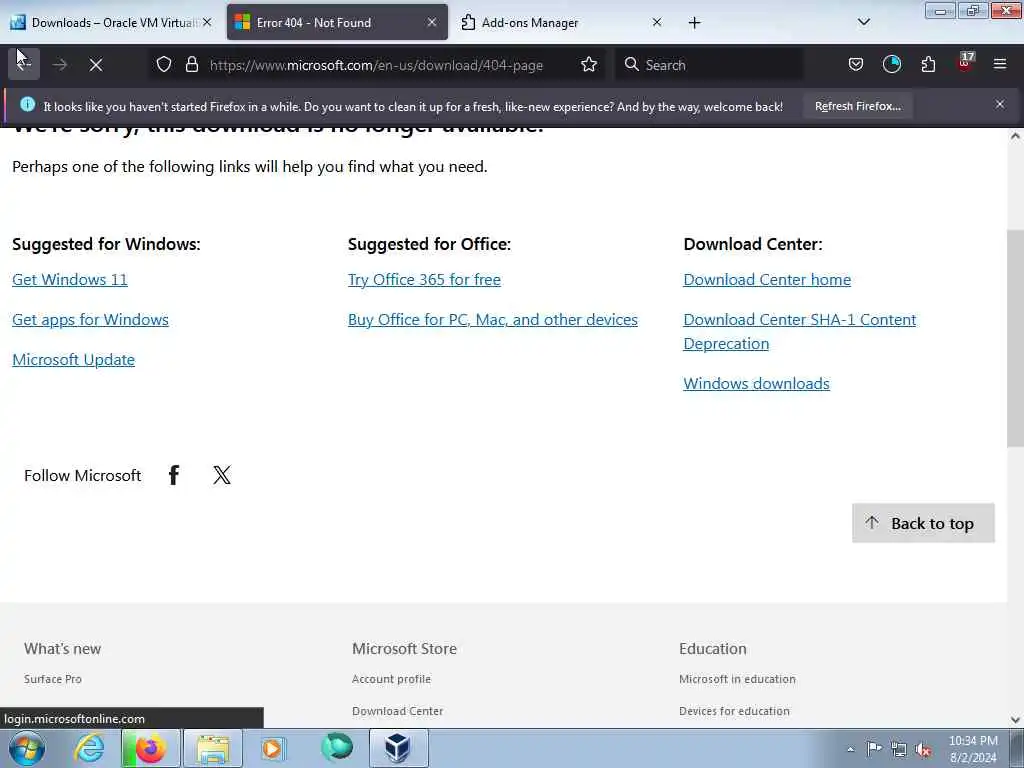Stop loading the page with X button
The height and width of the screenshot is (768, 1024).
(96, 65)
